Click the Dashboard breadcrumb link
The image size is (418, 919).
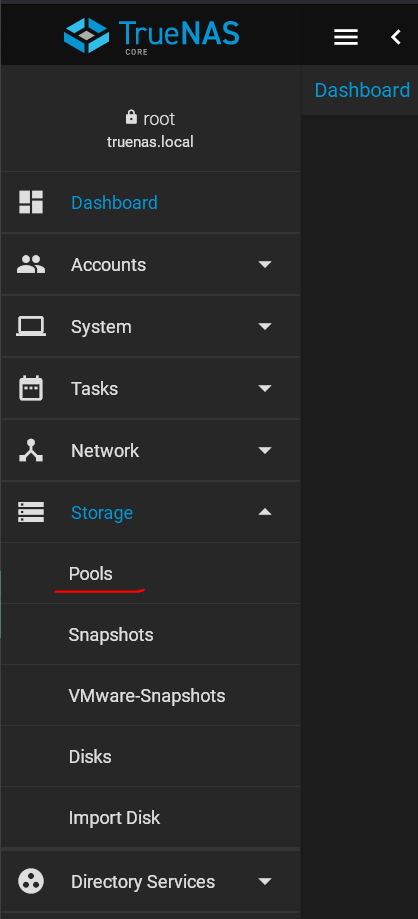[x=362, y=90]
